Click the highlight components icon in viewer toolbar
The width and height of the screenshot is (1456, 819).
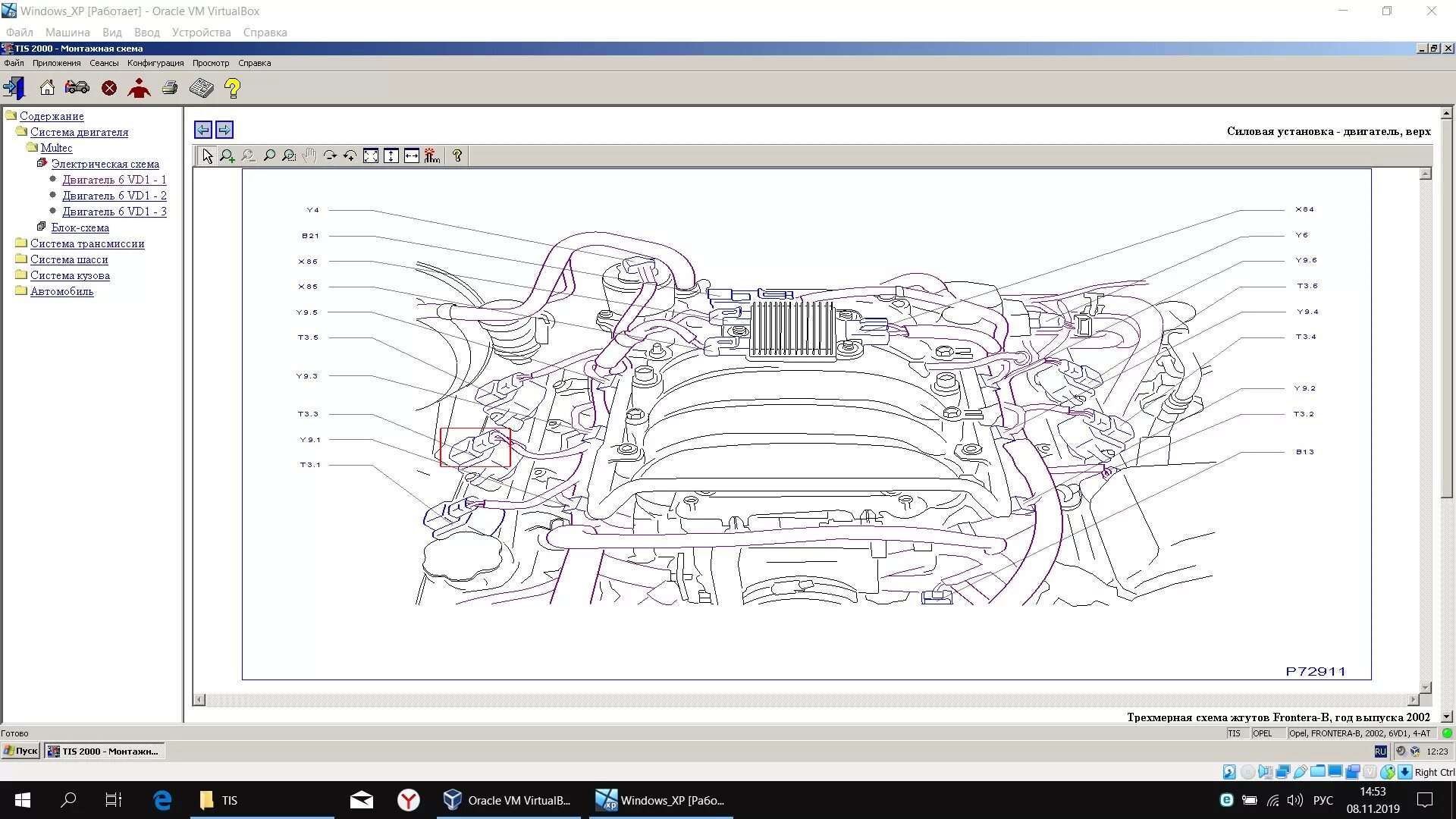[x=431, y=155]
